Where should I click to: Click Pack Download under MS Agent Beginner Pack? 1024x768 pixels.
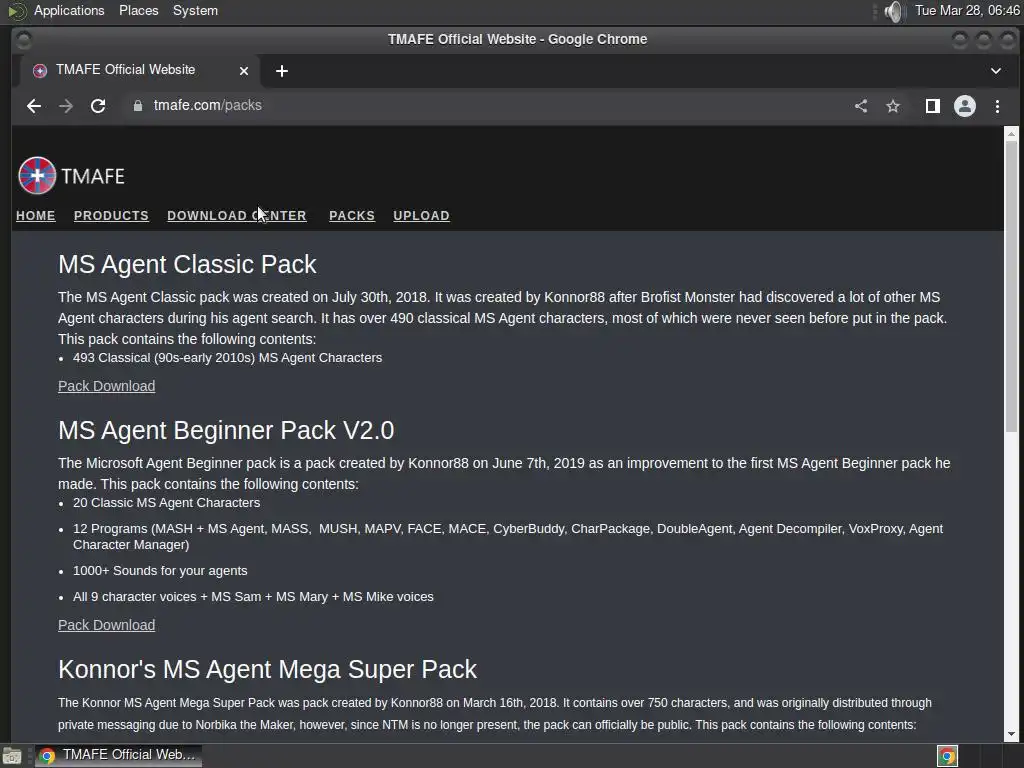click(106, 625)
